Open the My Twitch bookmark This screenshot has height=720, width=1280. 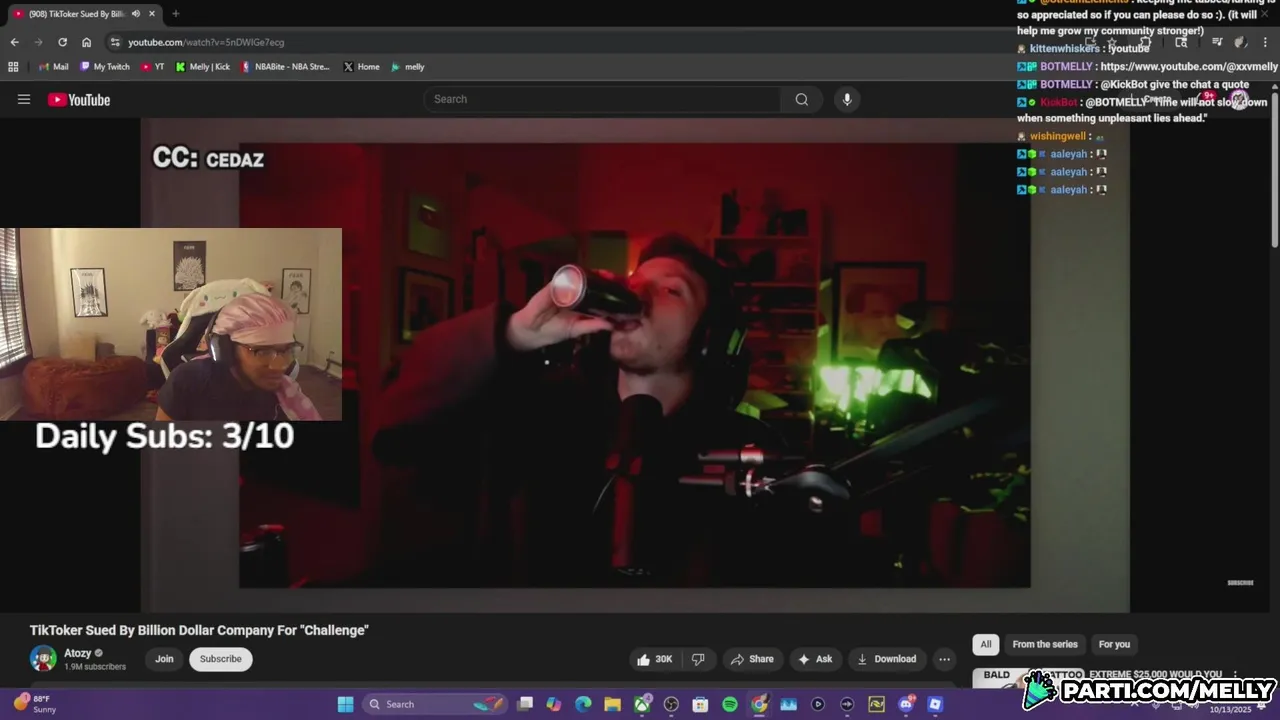click(105, 67)
